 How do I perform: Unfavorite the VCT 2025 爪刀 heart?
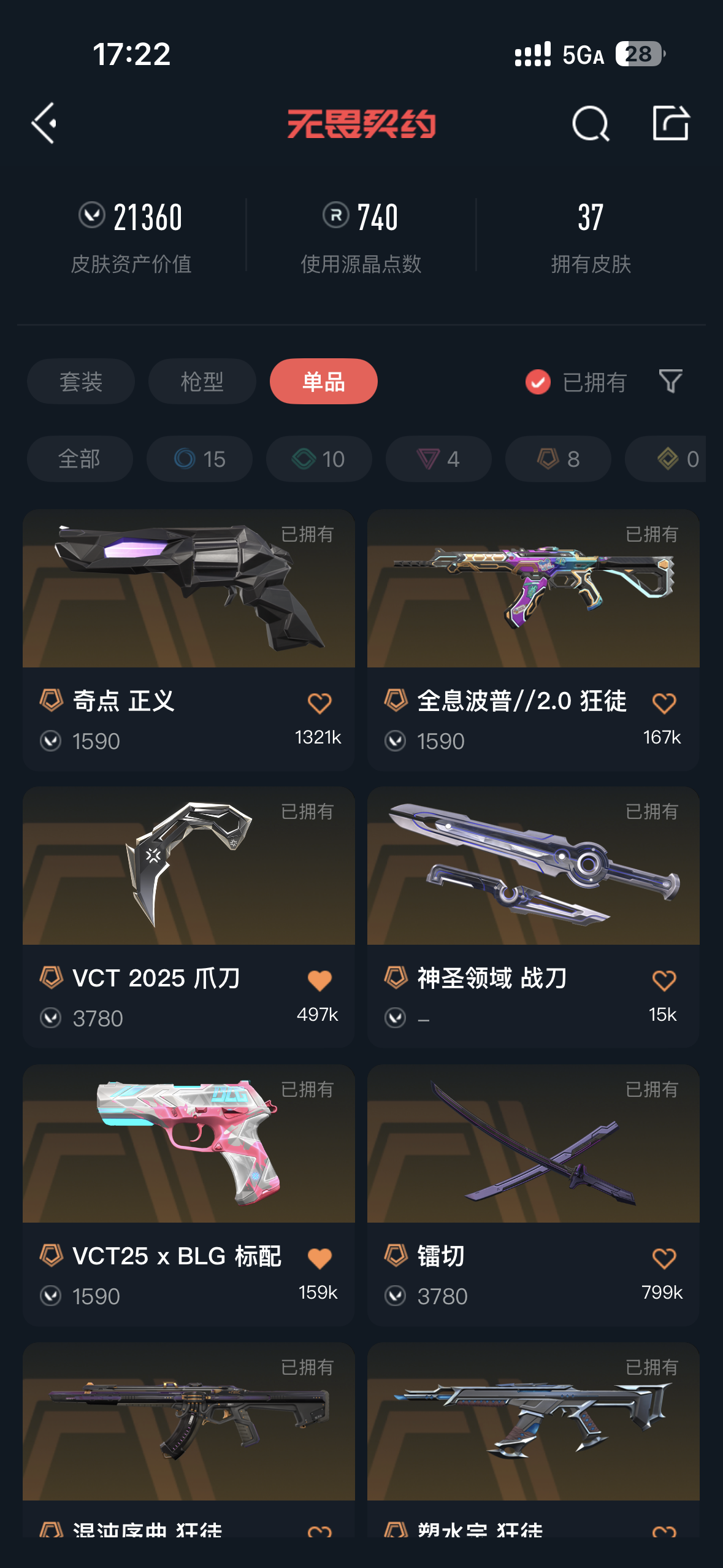point(319,980)
